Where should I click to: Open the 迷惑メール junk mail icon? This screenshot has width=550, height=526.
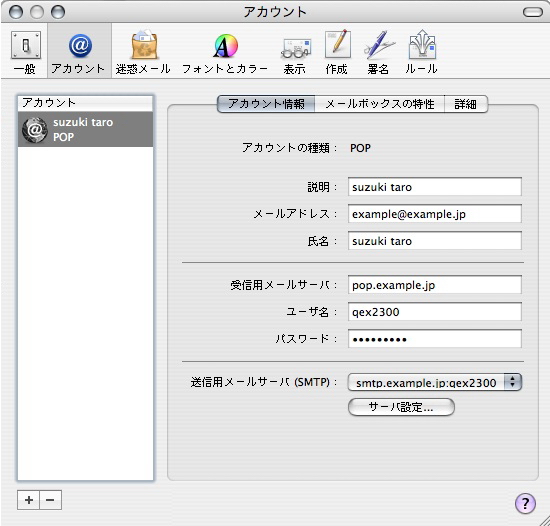click(144, 53)
